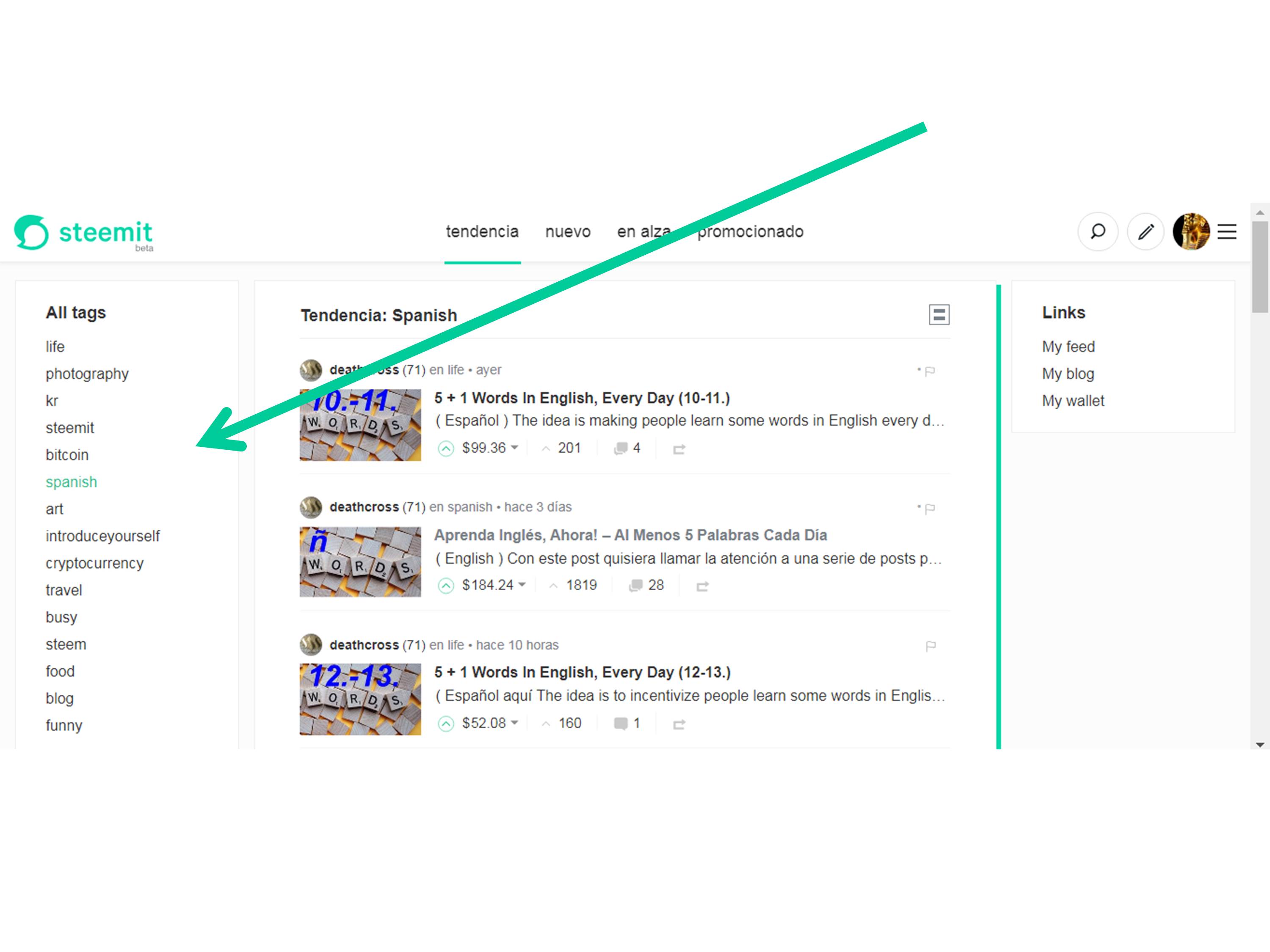Screen dimensions: 1270x952
Task: Toggle the list layout view icon
Action: (x=939, y=314)
